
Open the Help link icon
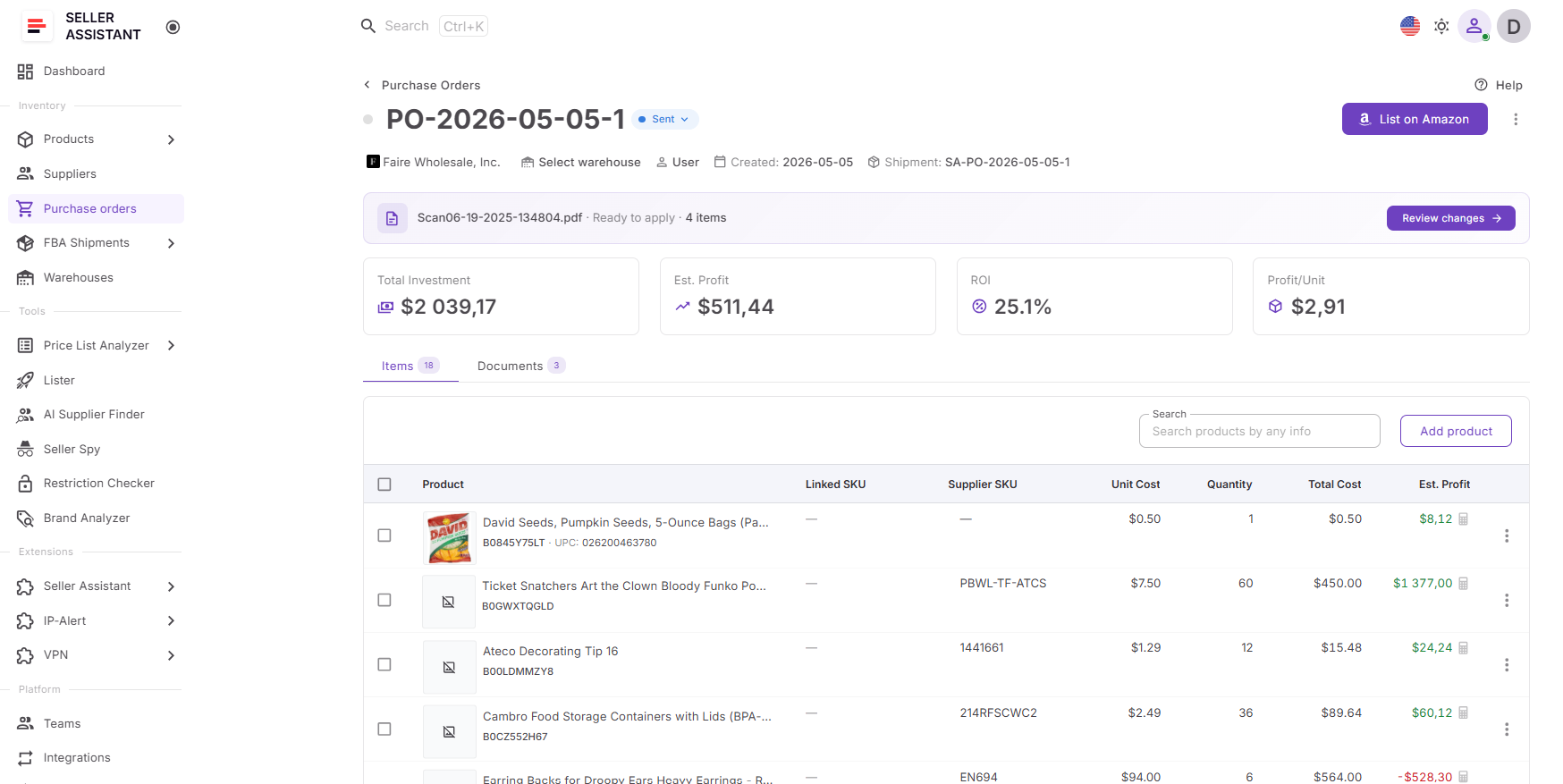(x=1481, y=85)
